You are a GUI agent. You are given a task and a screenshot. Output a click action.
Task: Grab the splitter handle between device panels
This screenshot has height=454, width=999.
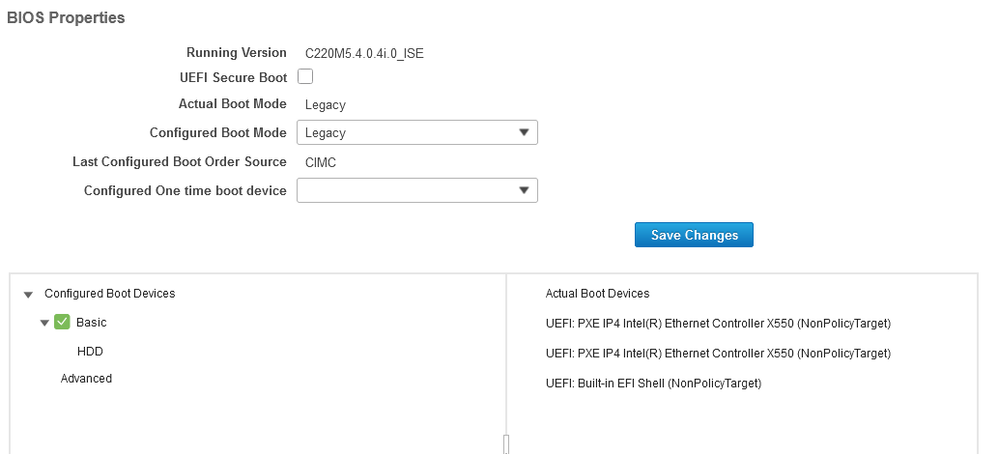click(506, 444)
